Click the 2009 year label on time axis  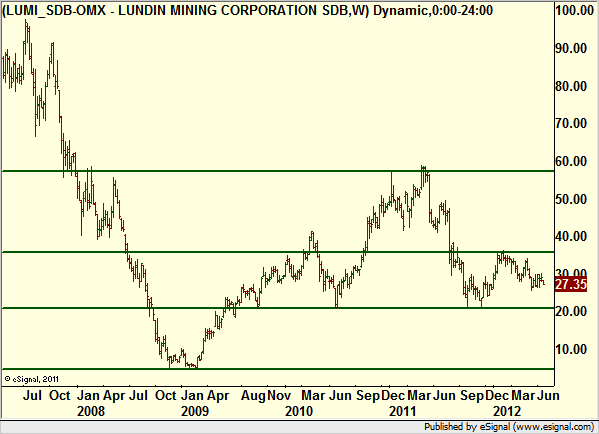click(x=195, y=411)
